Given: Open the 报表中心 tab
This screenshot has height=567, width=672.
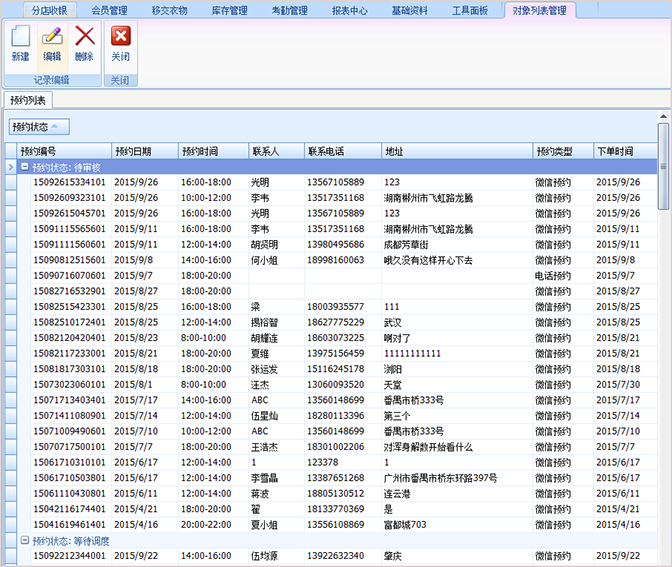Looking at the screenshot, I should 349,10.
